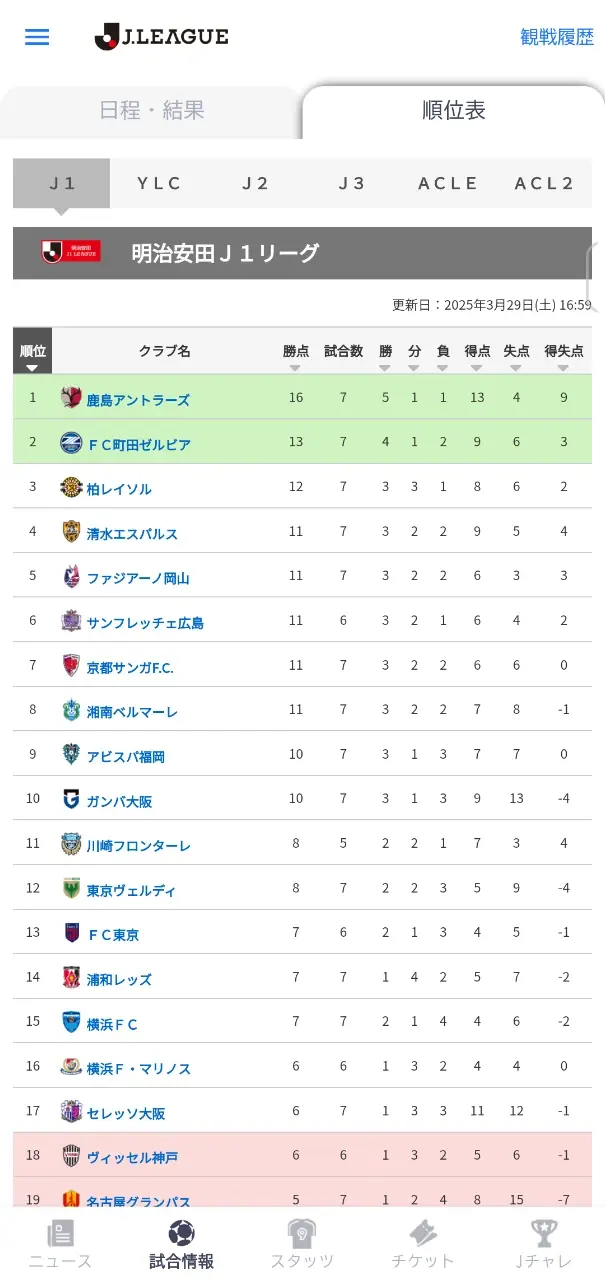Open the ニュース news icon
Screen dimensions: 605x1280
point(60,1233)
